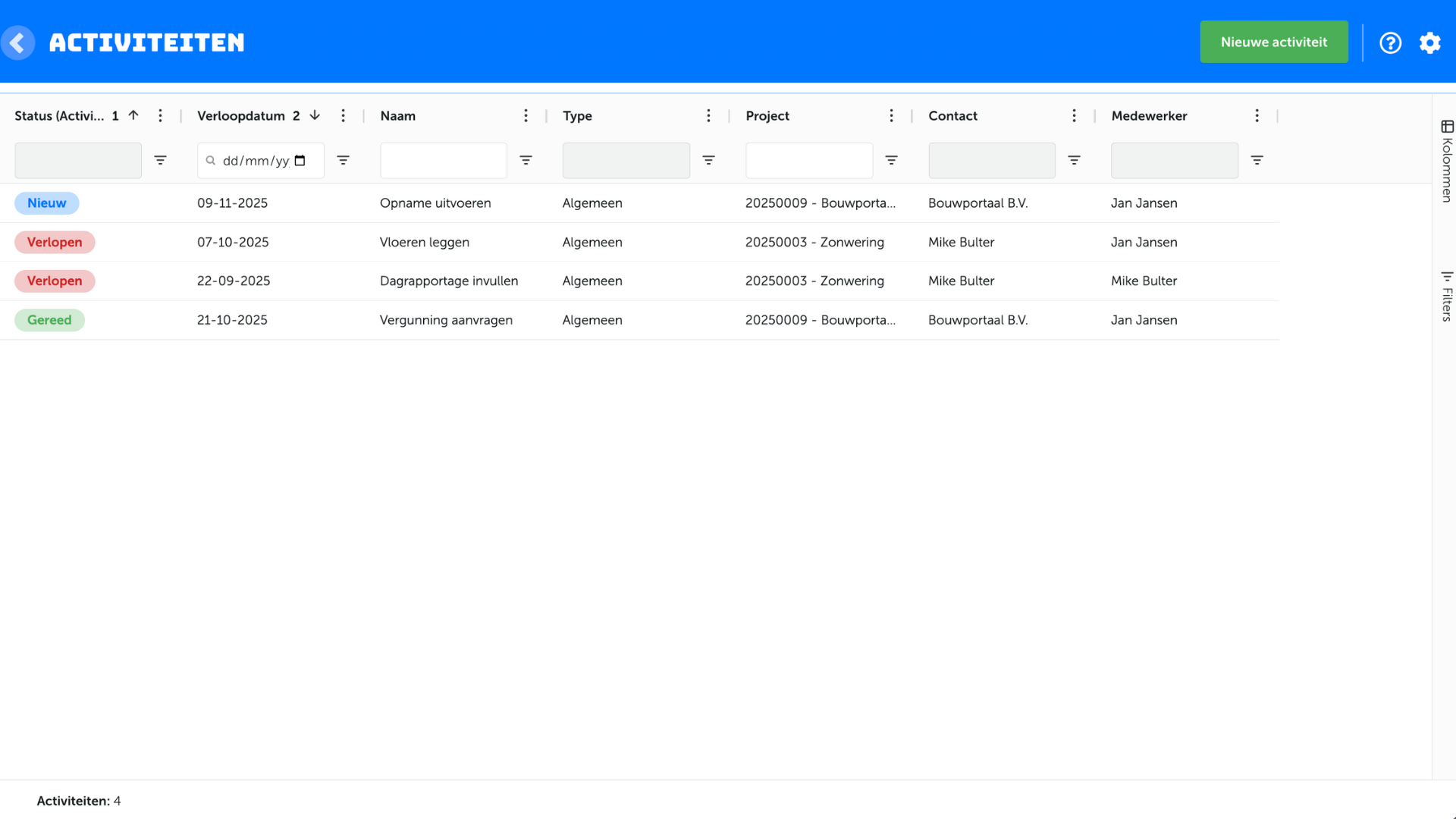Open Naam column three-dot menu
This screenshot has width=1456, height=819.
pos(526,115)
